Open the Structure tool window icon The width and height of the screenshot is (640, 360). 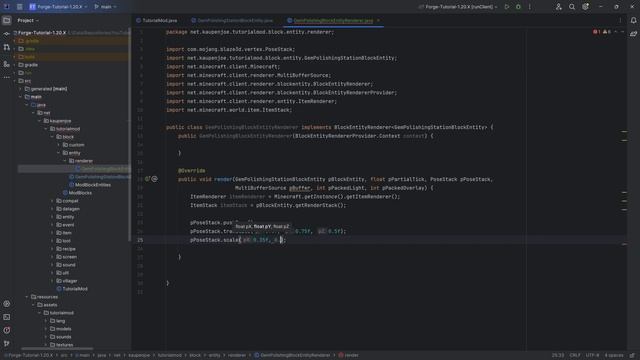(7, 64)
